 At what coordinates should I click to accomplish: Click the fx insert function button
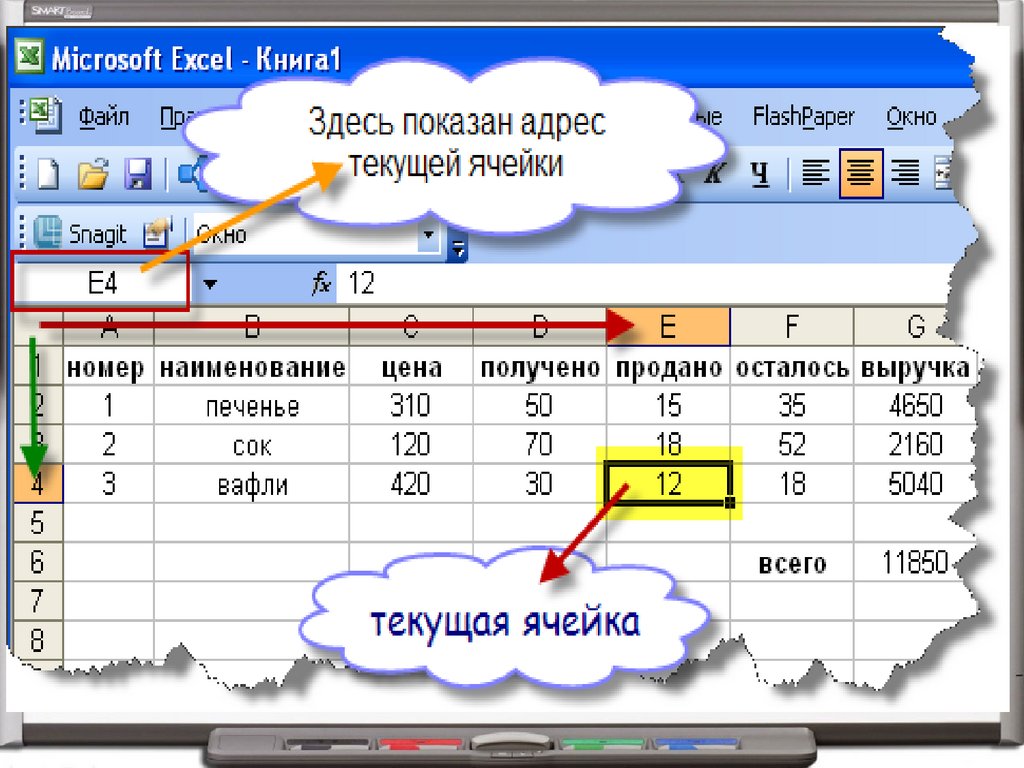pos(321,284)
